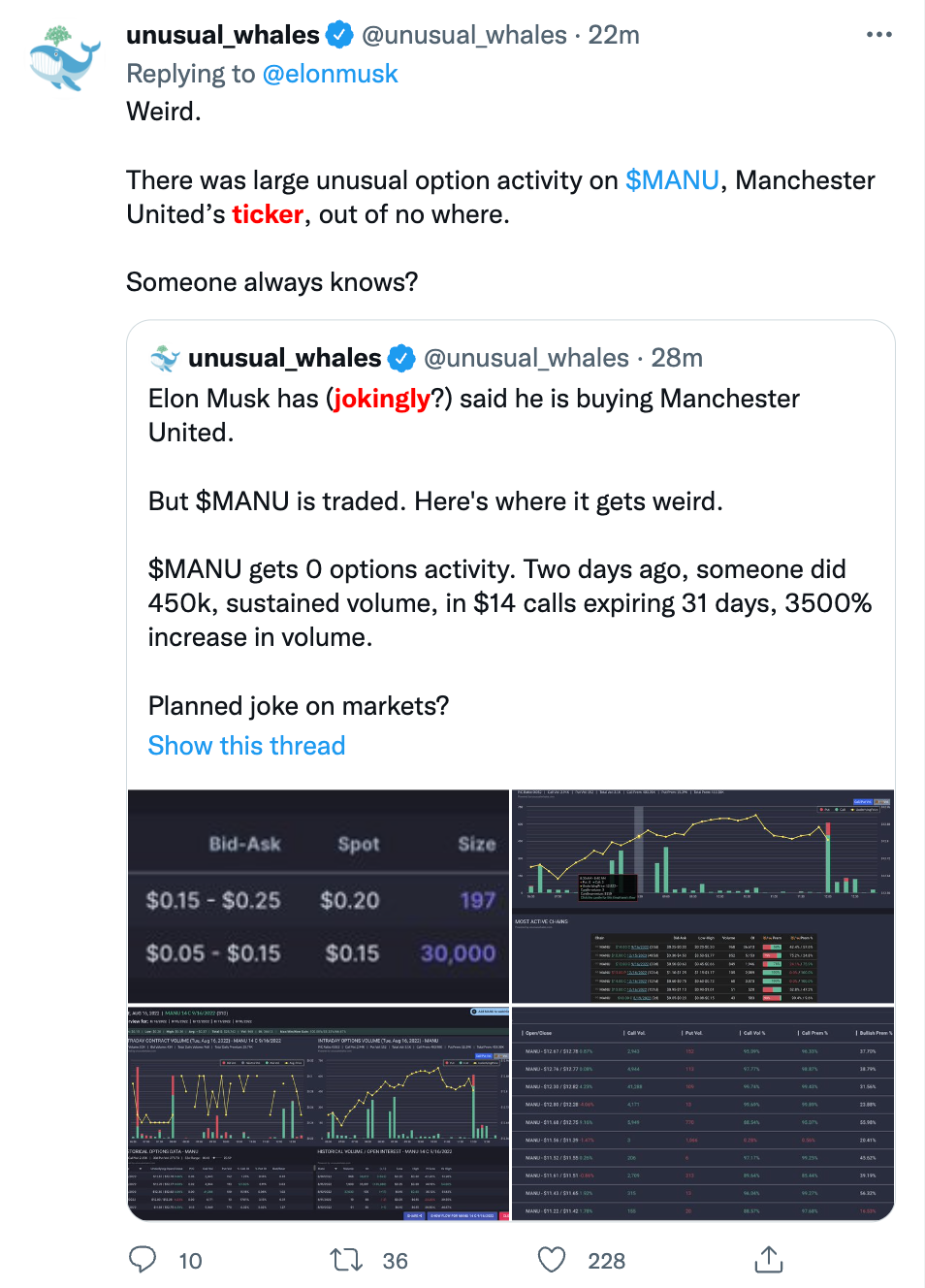Open the three-dot more options menu
Viewport: 925px width, 1288px height.
878,35
